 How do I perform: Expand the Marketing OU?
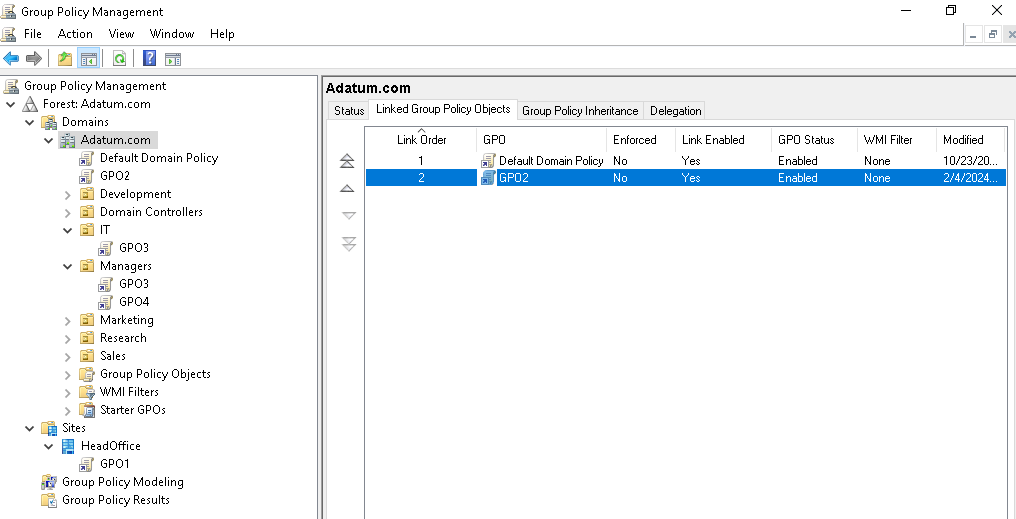(67, 320)
